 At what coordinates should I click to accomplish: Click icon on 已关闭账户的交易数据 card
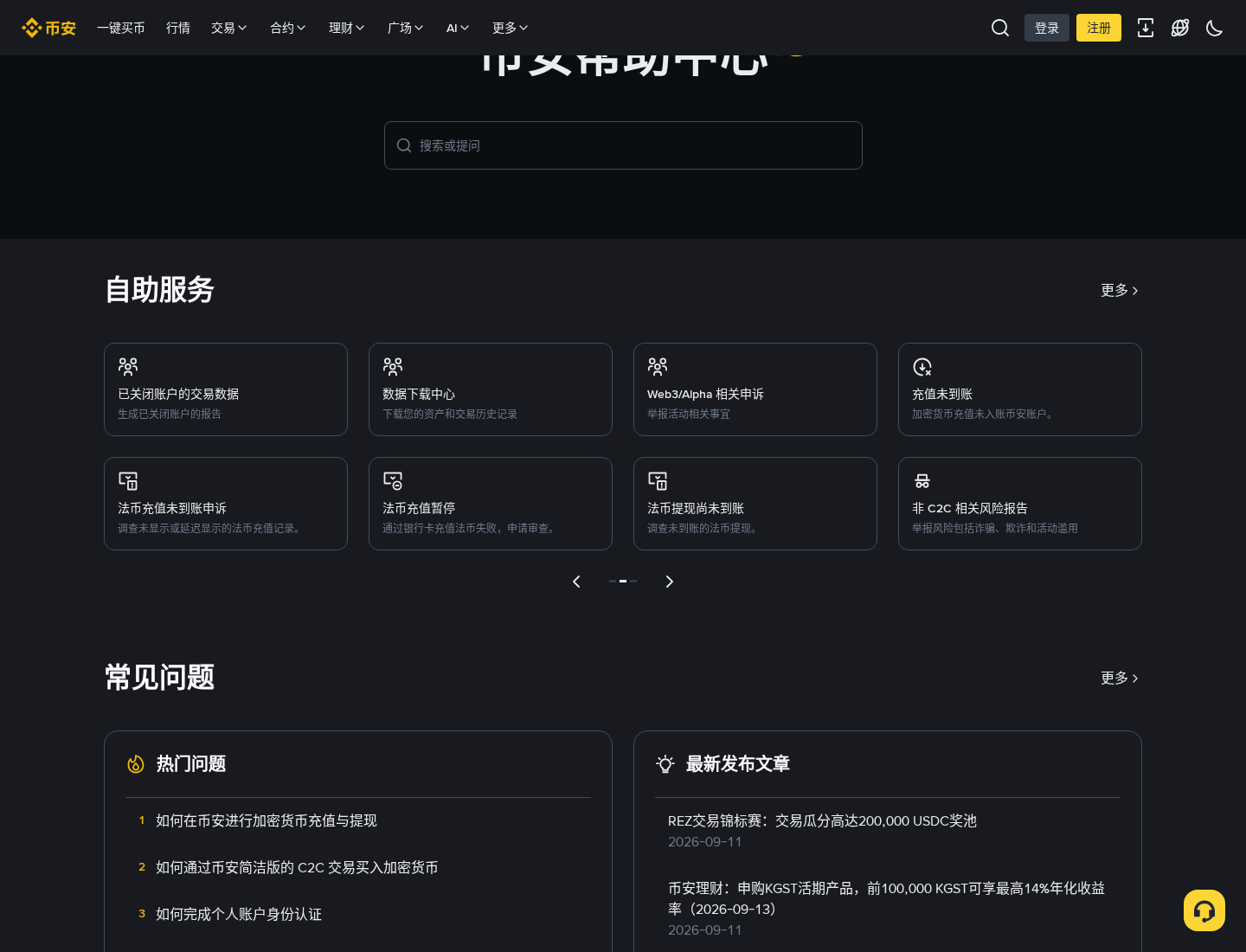(128, 367)
